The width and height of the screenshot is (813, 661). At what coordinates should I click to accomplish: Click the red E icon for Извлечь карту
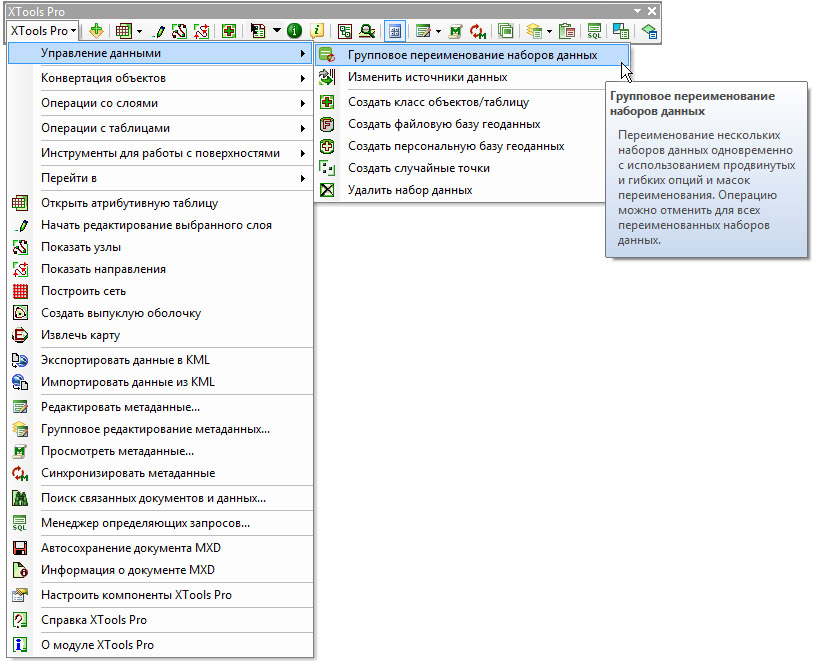(20, 335)
